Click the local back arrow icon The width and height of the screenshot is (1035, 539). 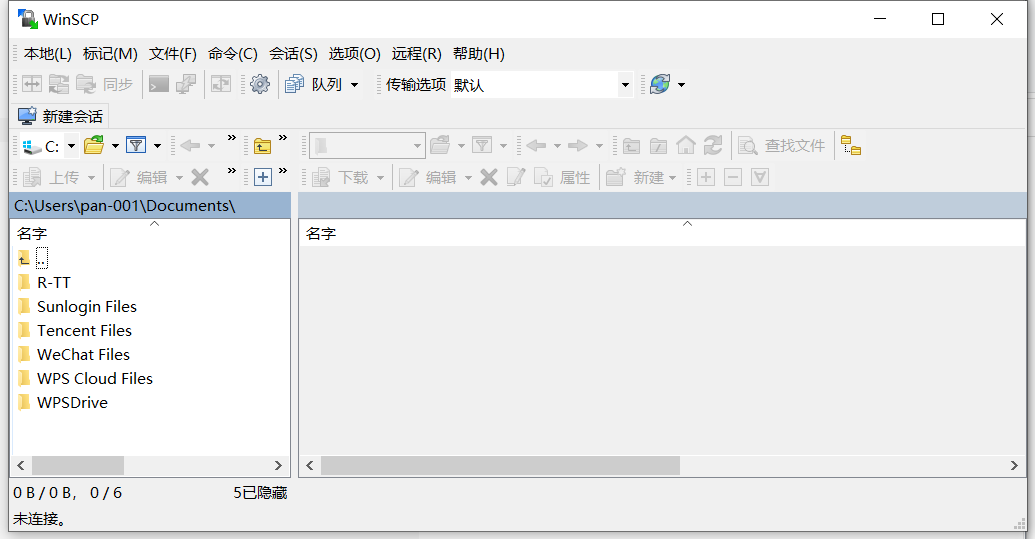190,145
